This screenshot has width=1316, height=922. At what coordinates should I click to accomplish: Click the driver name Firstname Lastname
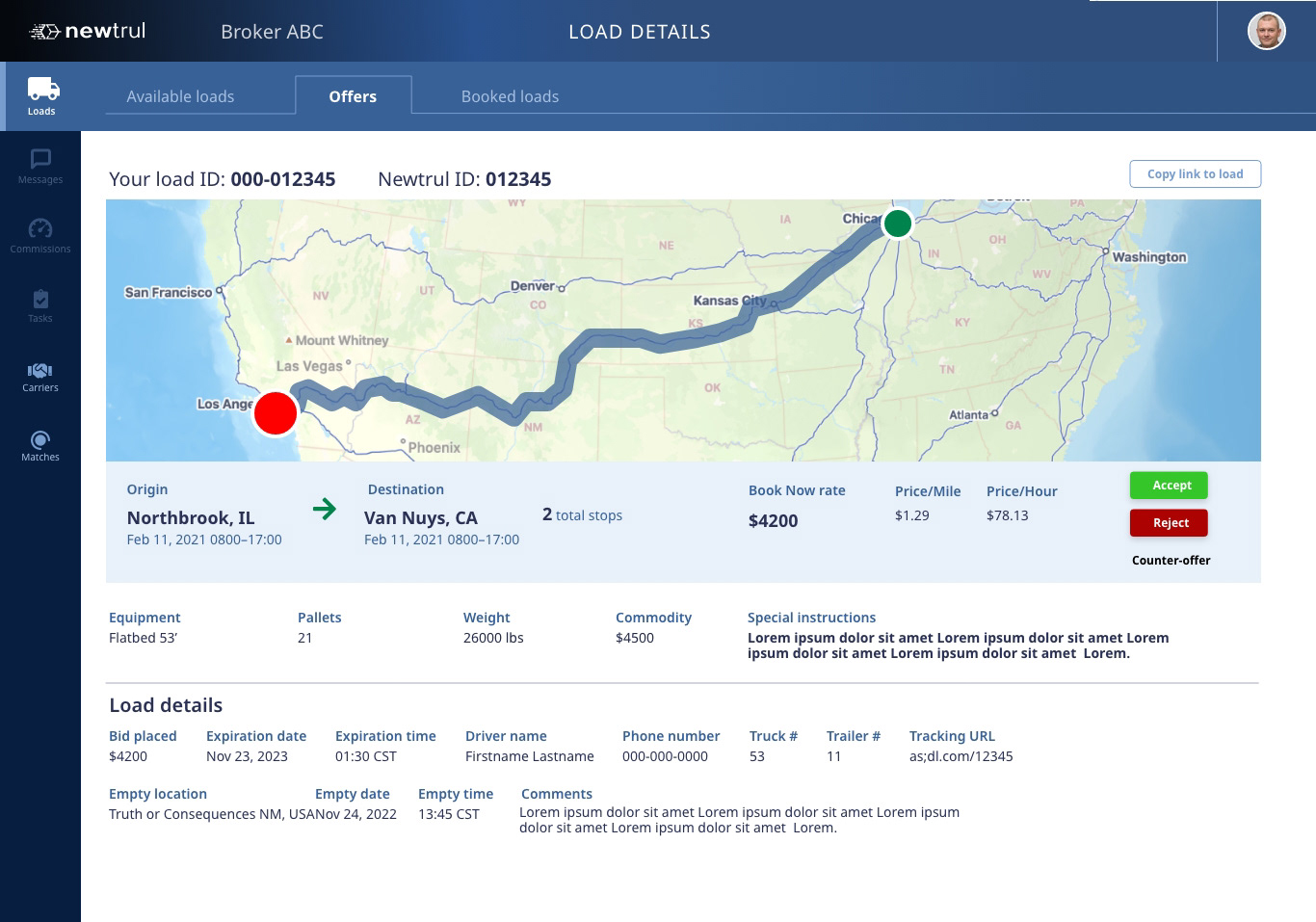pos(529,756)
